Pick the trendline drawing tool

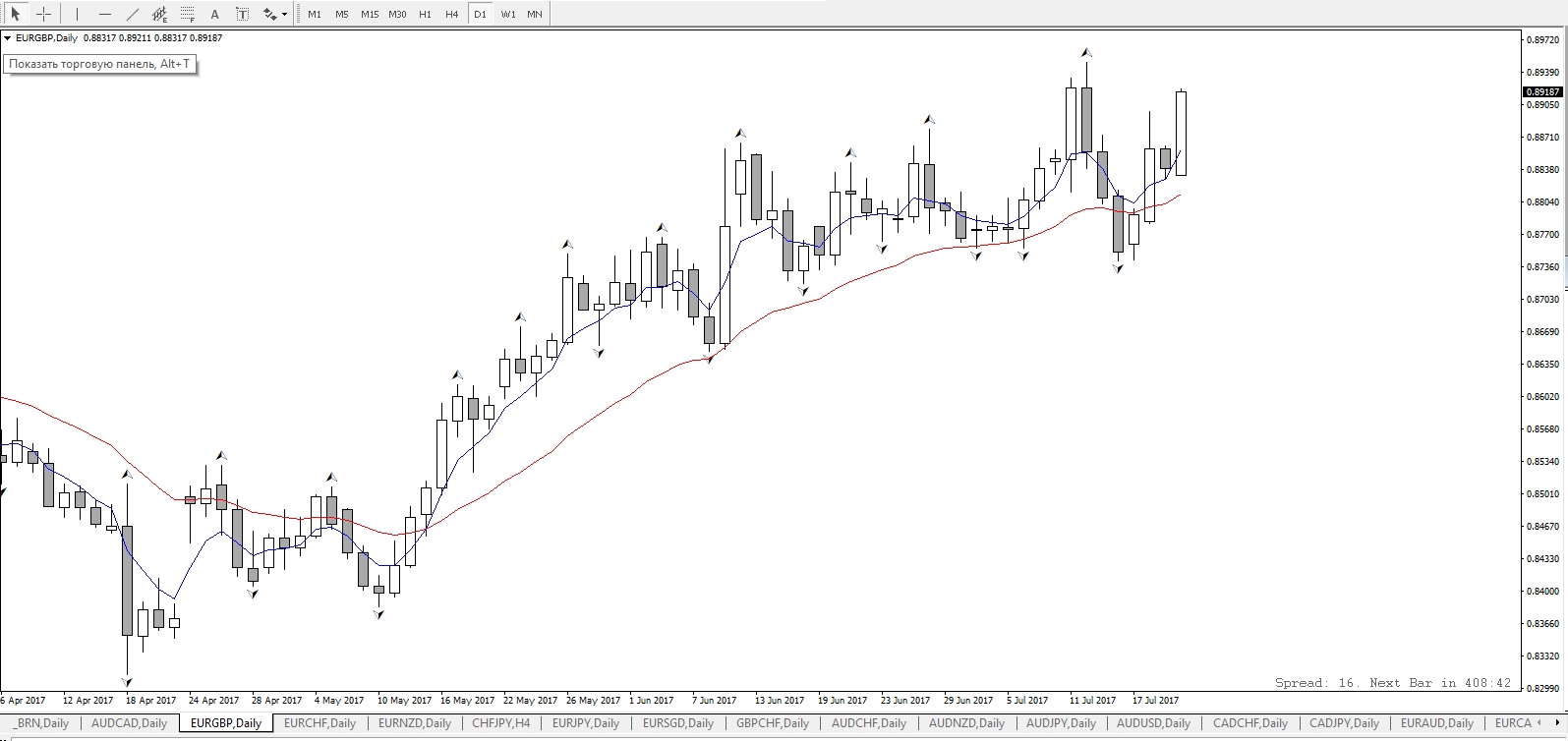pyautogui.click(x=133, y=14)
